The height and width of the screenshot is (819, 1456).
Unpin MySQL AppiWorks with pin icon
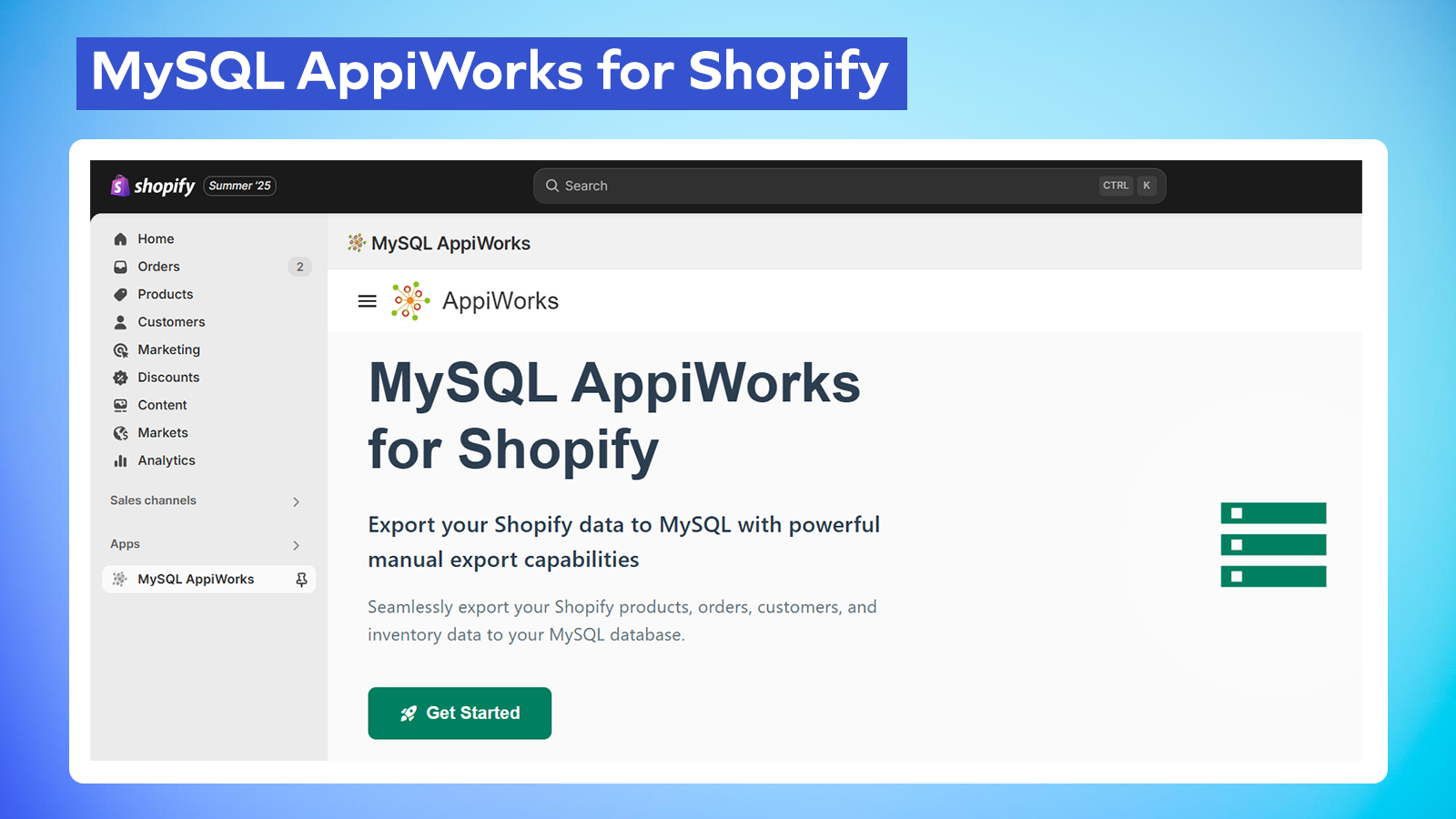(301, 580)
